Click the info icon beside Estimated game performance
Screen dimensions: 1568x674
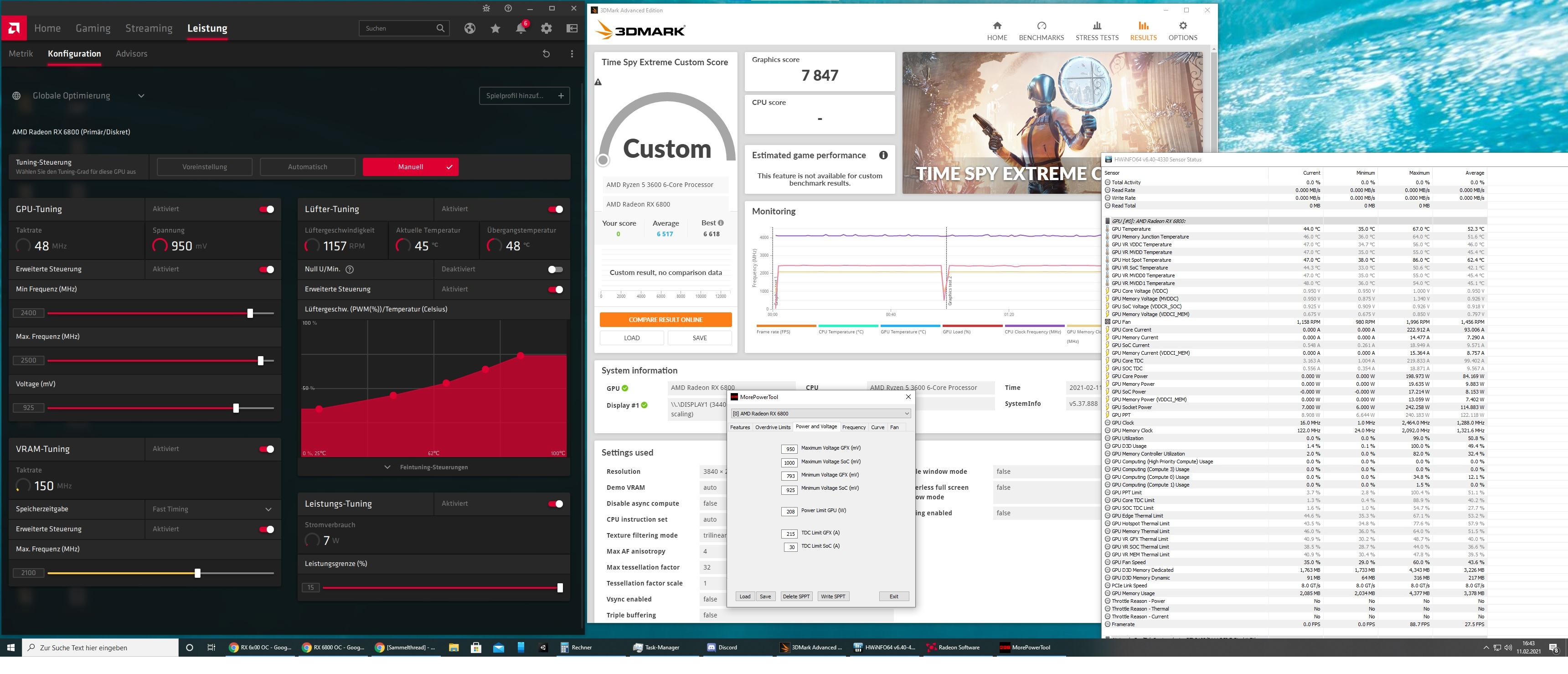pyautogui.click(x=883, y=155)
